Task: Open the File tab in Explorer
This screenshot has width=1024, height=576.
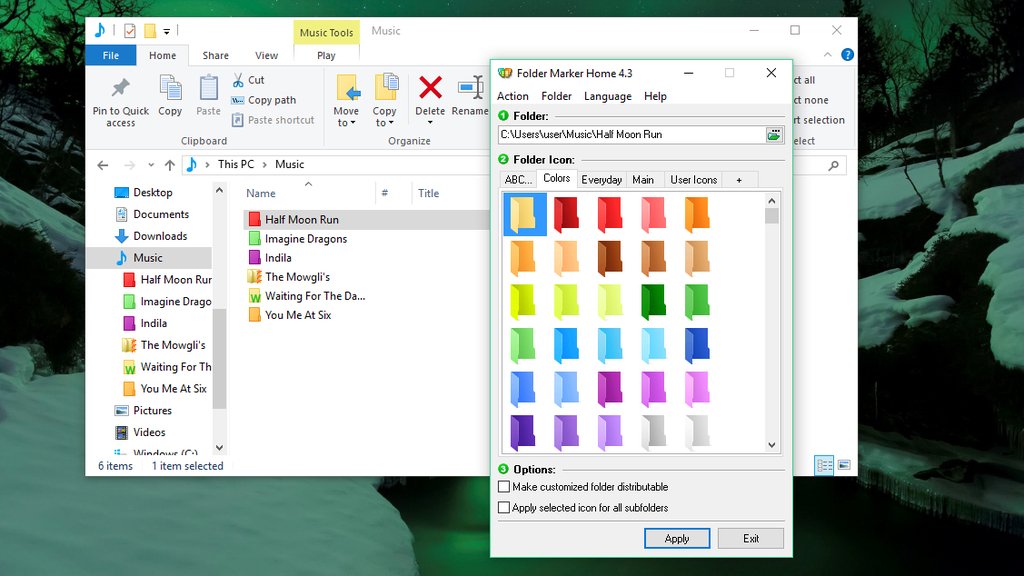Action: 110,56
